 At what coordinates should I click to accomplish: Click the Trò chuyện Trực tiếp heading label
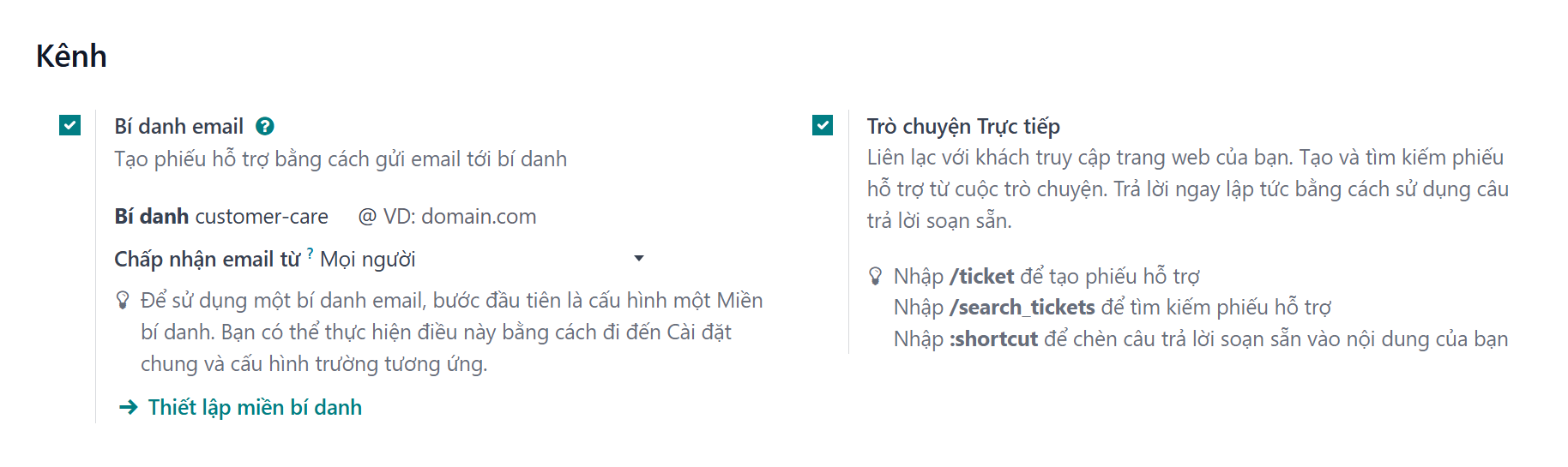pos(963,127)
